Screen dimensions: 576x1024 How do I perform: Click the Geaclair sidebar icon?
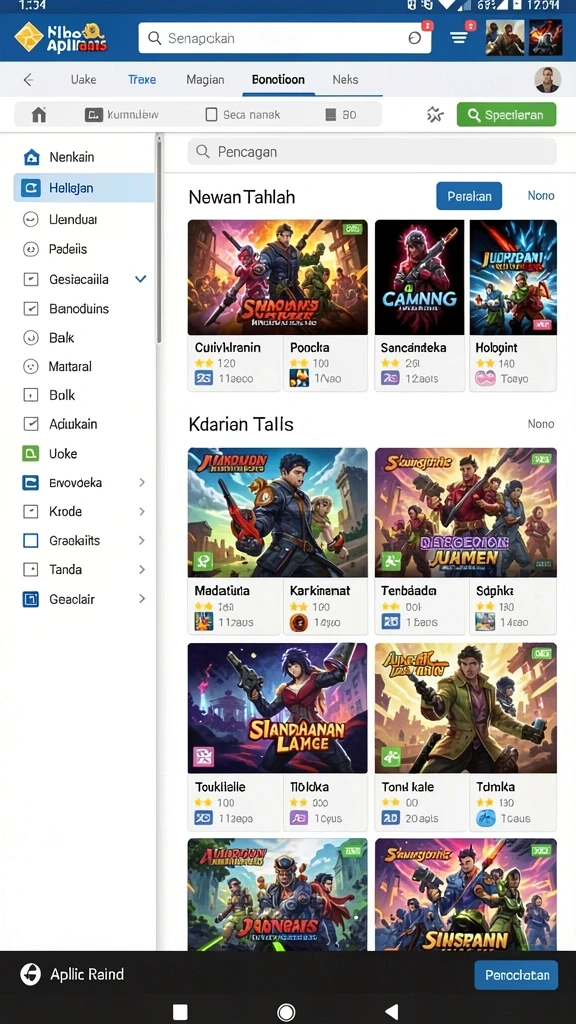pyautogui.click(x=31, y=599)
